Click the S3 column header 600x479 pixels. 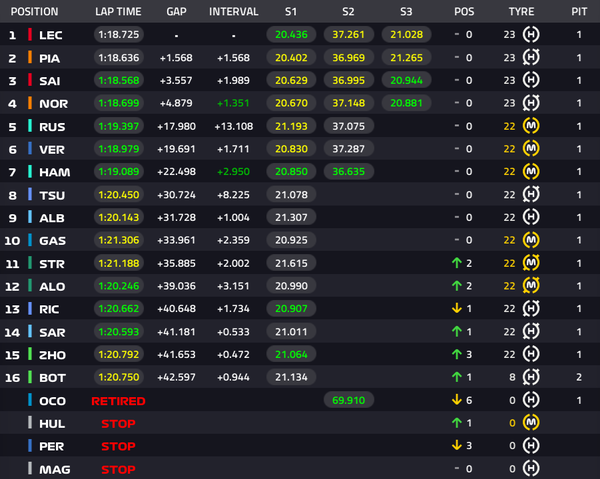(x=406, y=11)
